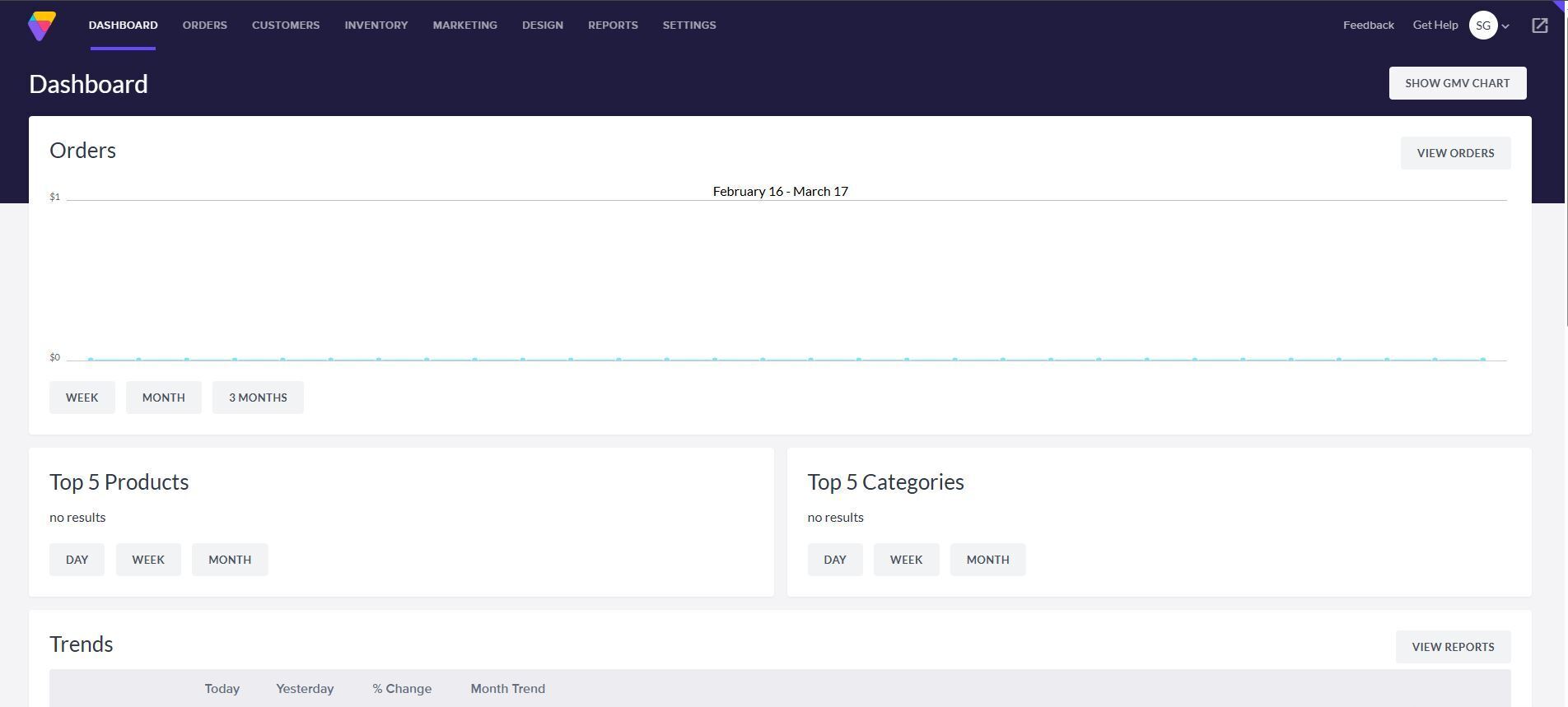Set Orders chart range to Month
The height and width of the screenshot is (707, 1568).
click(164, 398)
